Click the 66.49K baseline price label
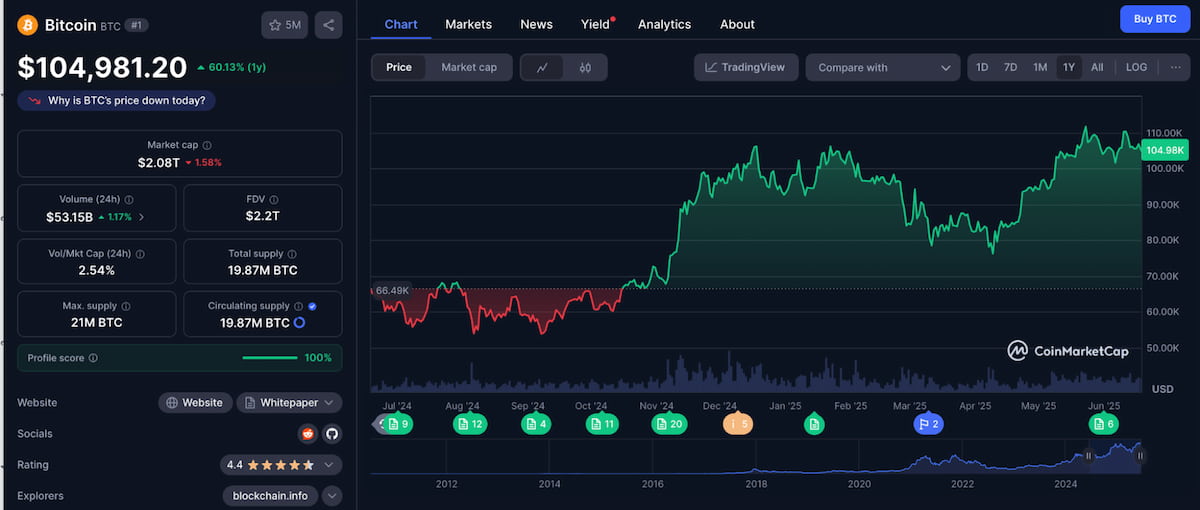1200x510 pixels. click(392, 290)
